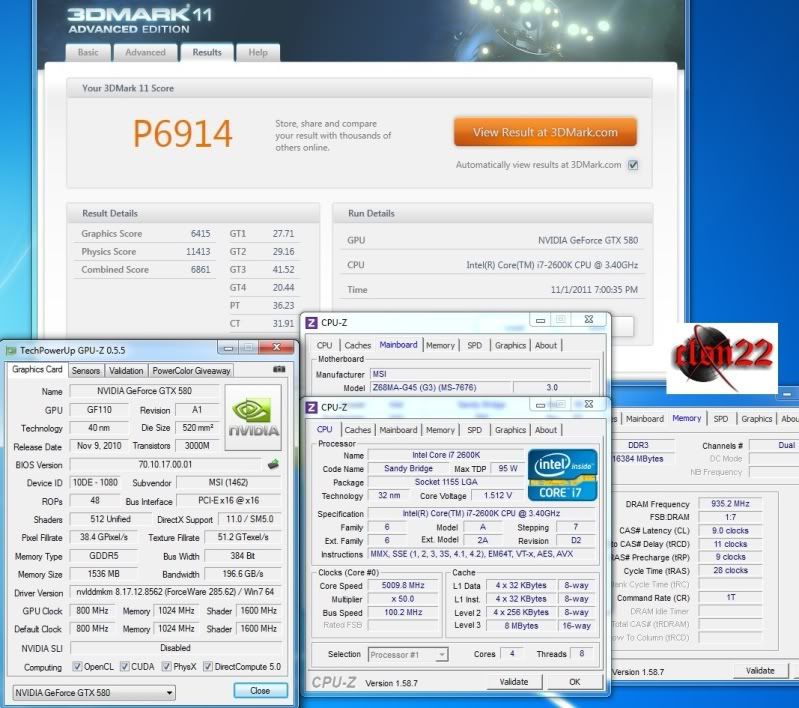Click the Bus Speed value 100.2 MHz
Image resolution: width=799 pixels, height=708 pixels.
pos(403,612)
